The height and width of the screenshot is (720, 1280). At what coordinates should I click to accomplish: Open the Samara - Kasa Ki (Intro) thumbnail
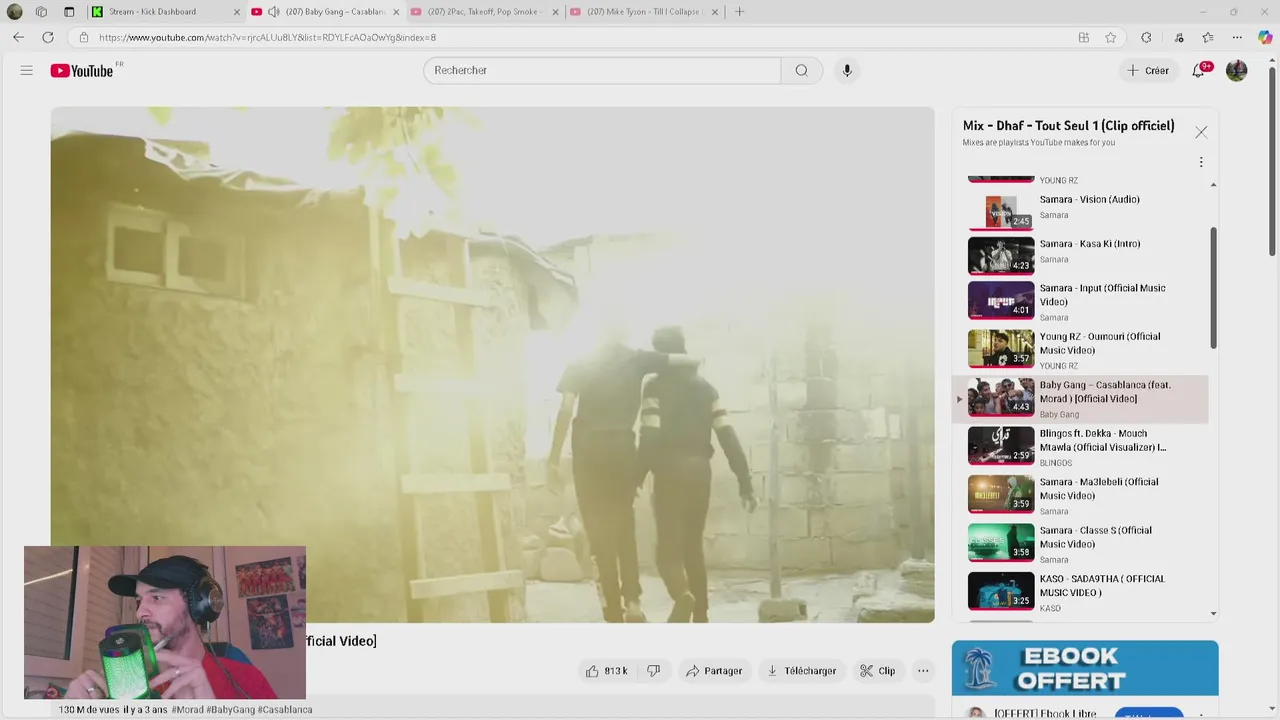(x=1001, y=255)
